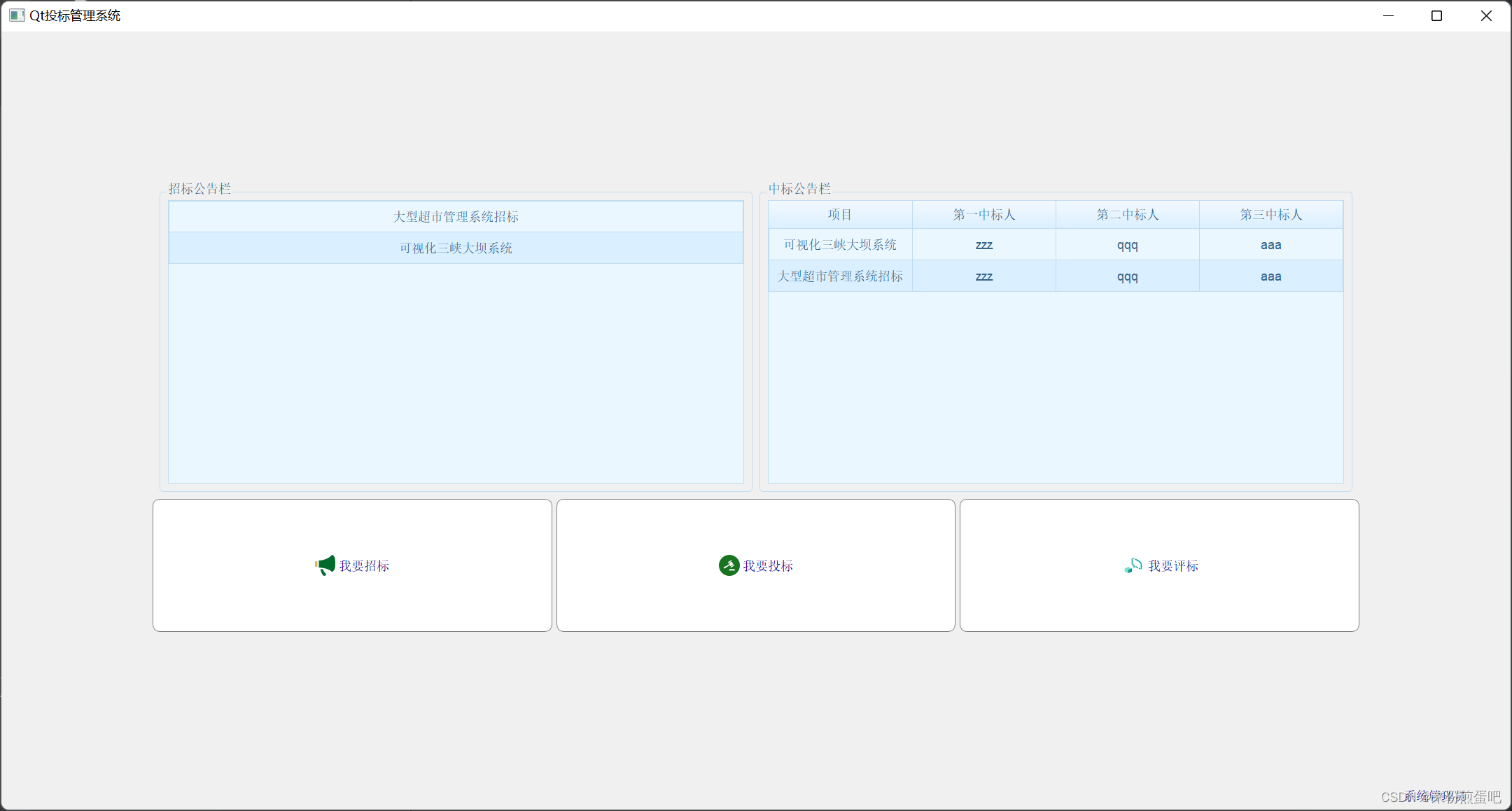
Task: Minimize the Qt投标管理系统 window
Action: (1389, 15)
